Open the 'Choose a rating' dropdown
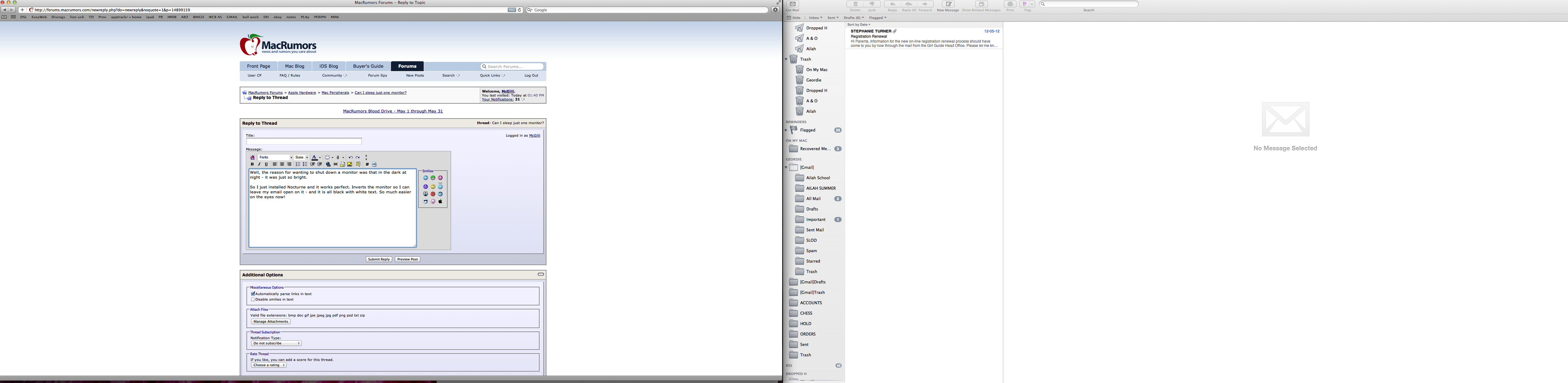The width and height of the screenshot is (1568, 383). [268, 365]
